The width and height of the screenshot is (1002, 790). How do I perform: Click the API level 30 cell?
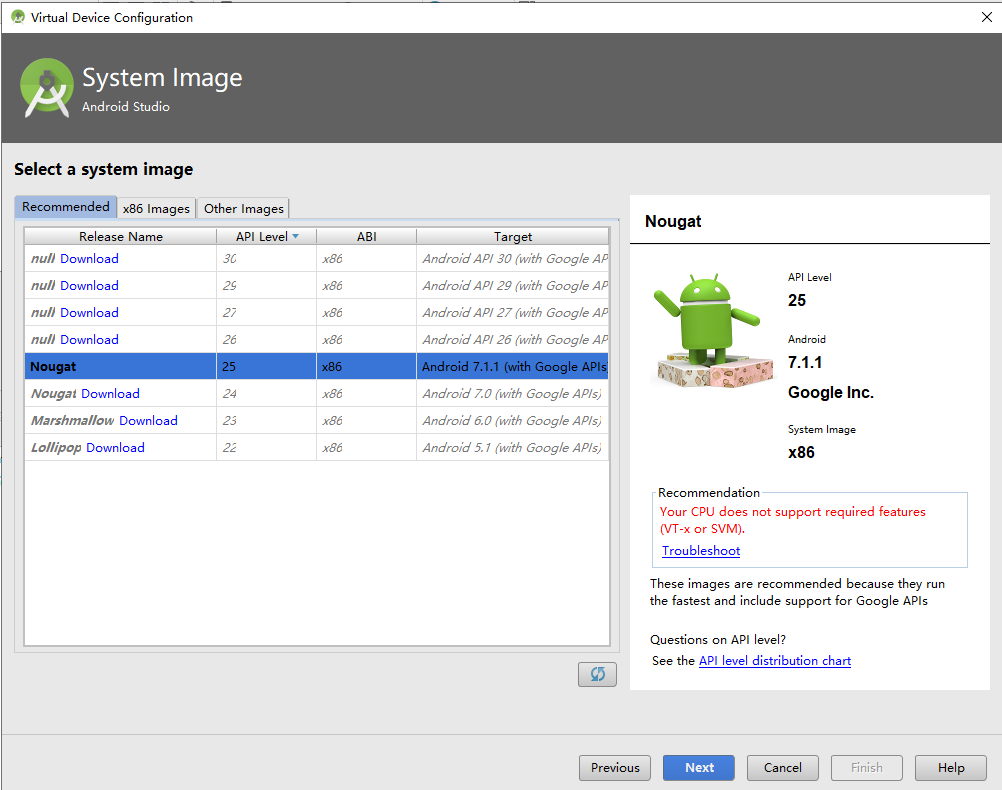coord(266,258)
